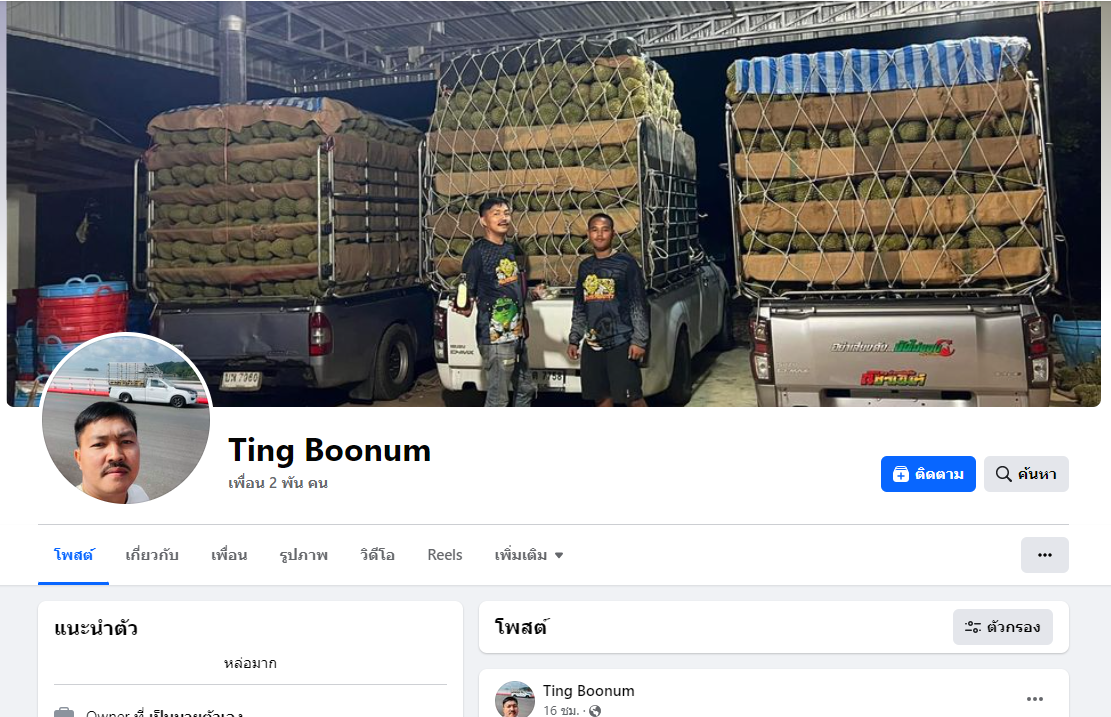
Task: Click the globe privacy icon on post
Action: (x=595, y=711)
